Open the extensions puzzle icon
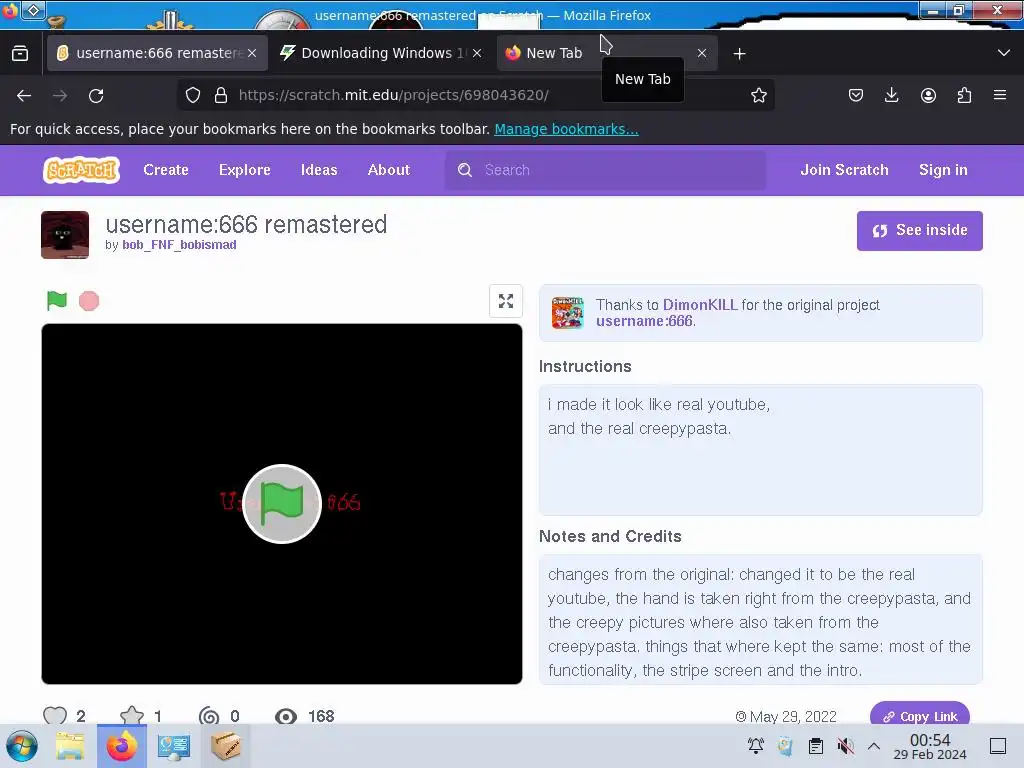Image resolution: width=1024 pixels, height=768 pixels. [964, 95]
